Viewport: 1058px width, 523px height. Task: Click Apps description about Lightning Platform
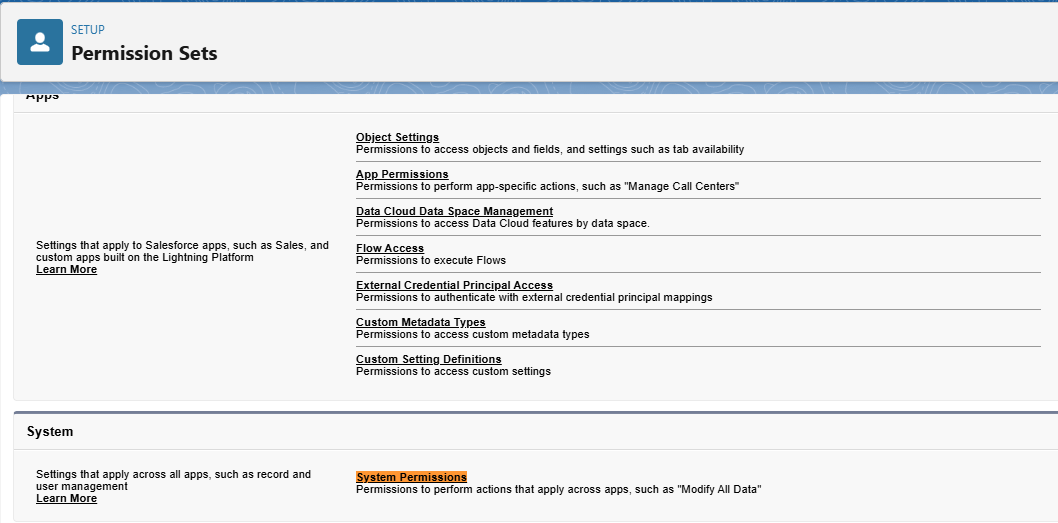(183, 251)
